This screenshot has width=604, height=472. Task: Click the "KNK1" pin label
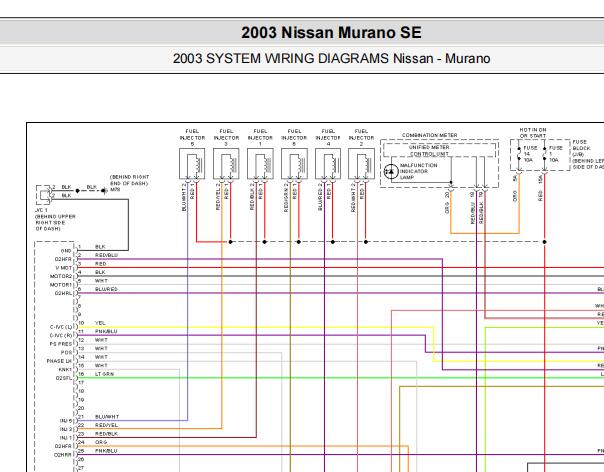click(65, 370)
